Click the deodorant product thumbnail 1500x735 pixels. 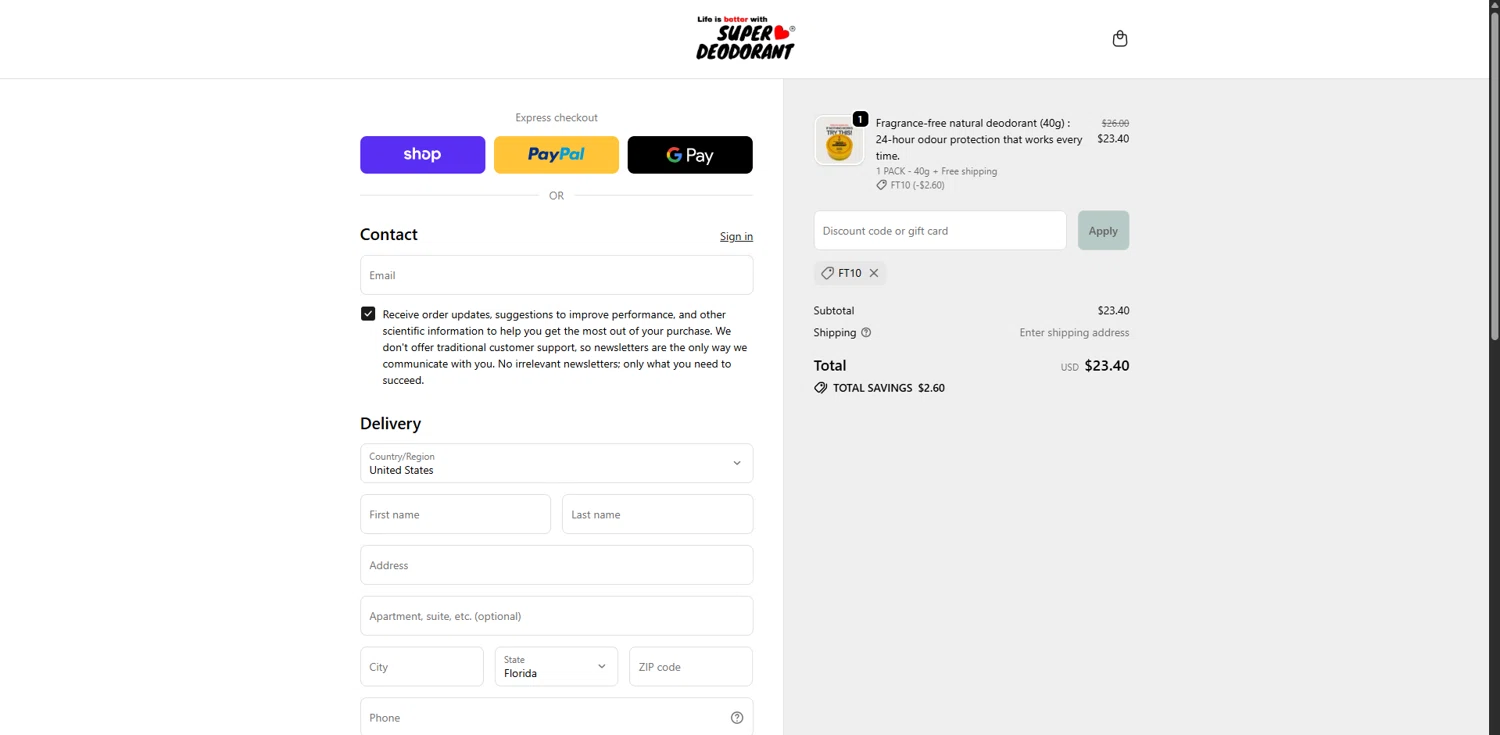tap(839, 141)
